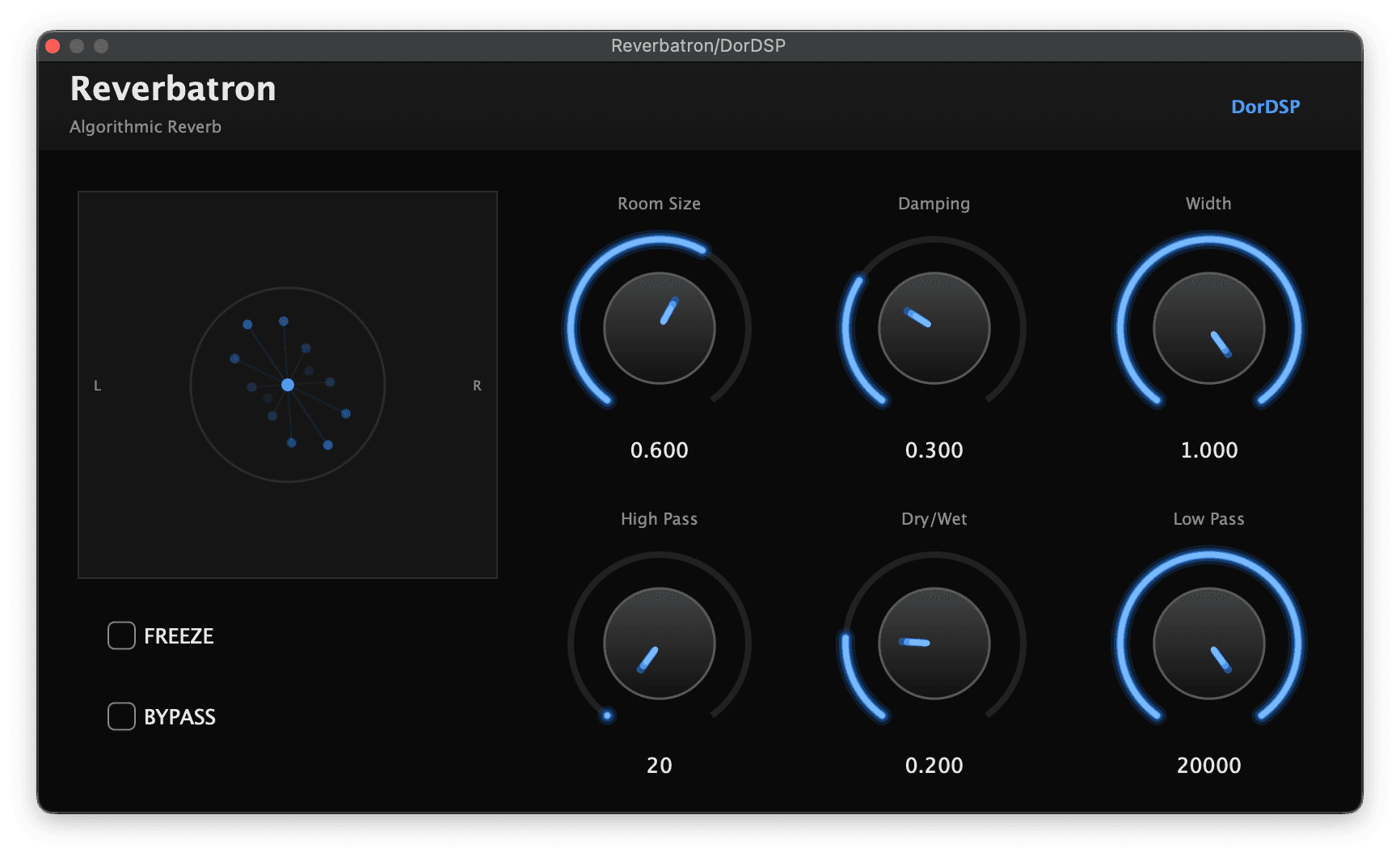Edit the Width value 1.000
The height and width of the screenshot is (857, 1400).
(1208, 450)
